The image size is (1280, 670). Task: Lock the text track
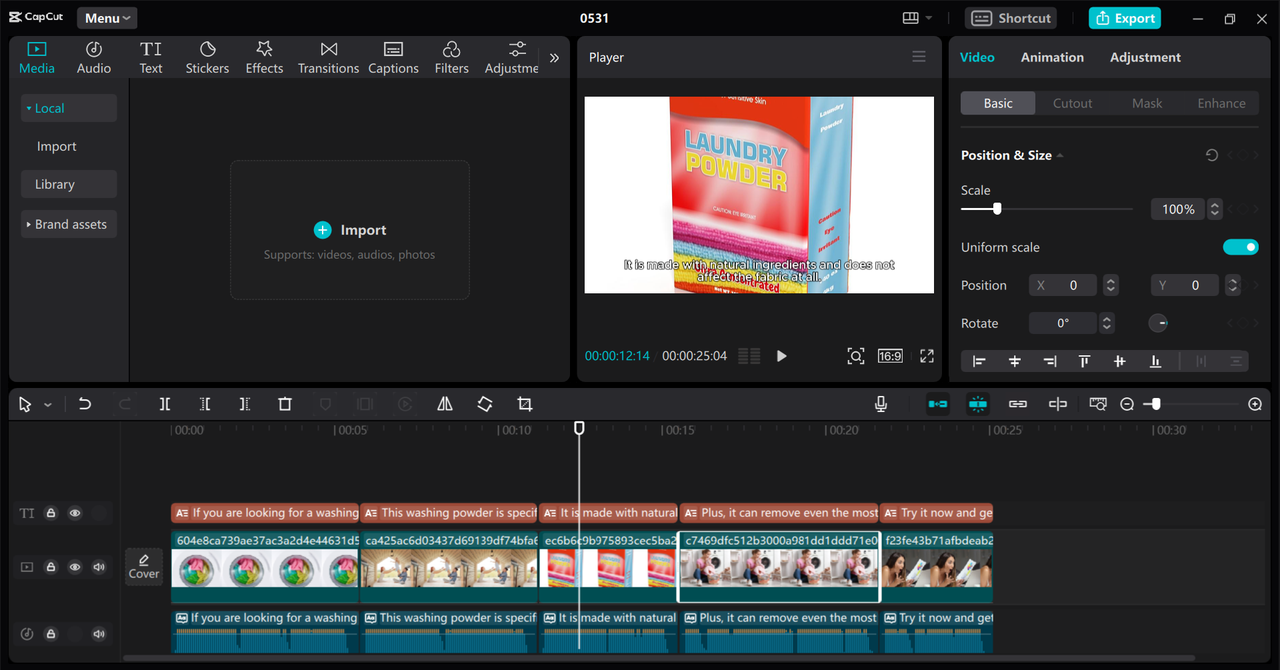coord(51,513)
